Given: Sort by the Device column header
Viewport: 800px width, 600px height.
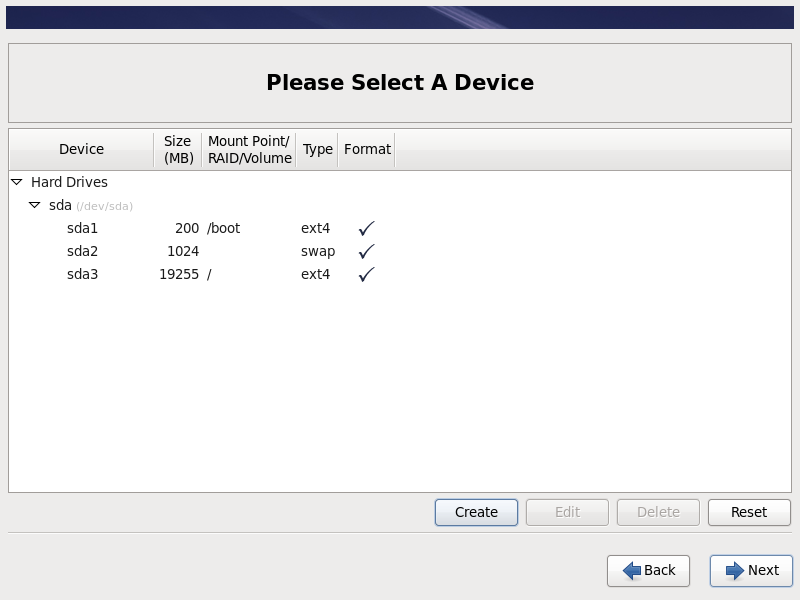Looking at the screenshot, I should 81,149.
